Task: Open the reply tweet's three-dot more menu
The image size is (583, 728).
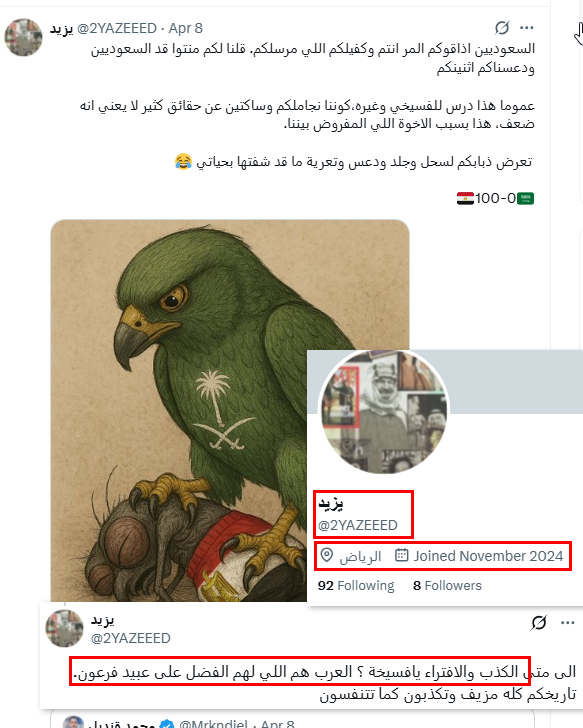Action: (568, 623)
